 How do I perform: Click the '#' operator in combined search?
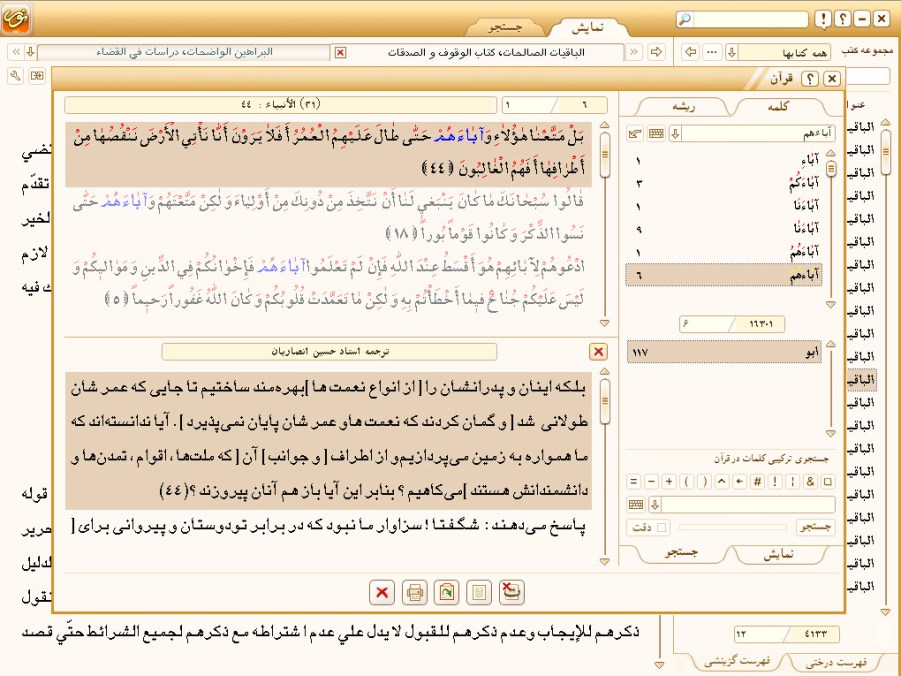pyautogui.click(x=759, y=480)
